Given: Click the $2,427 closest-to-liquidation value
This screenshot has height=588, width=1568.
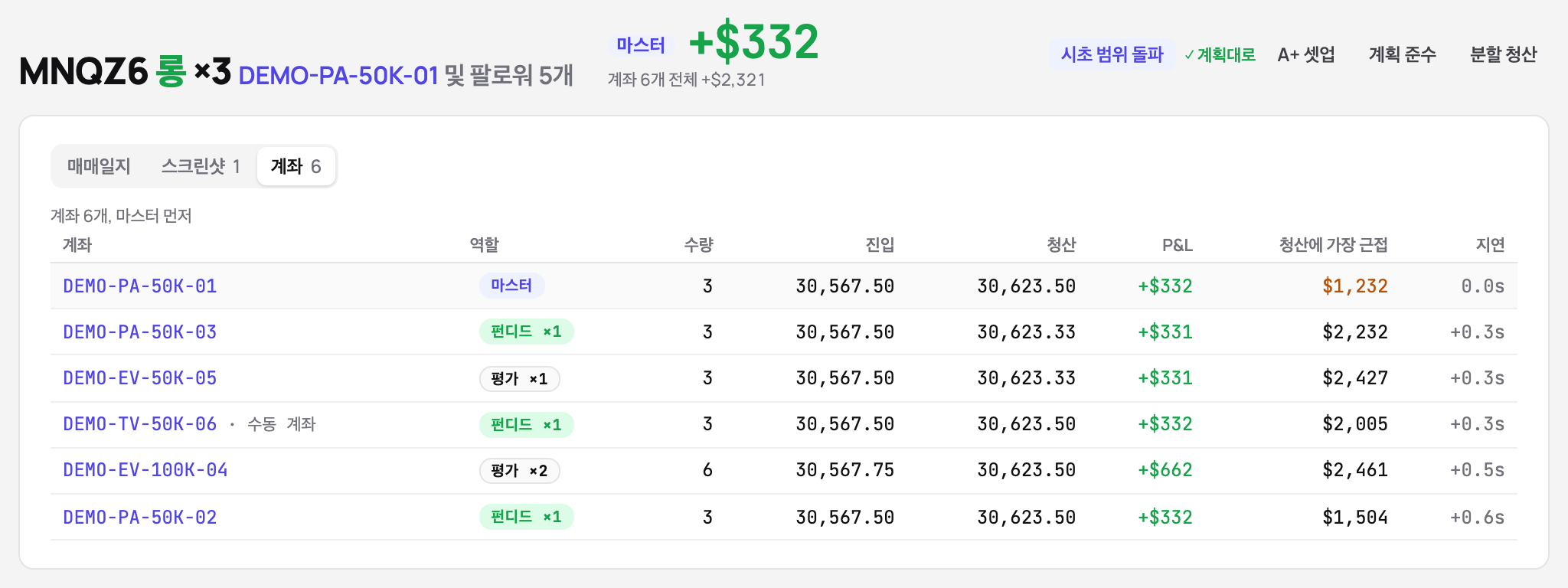Looking at the screenshot, I should point(1355,378).
